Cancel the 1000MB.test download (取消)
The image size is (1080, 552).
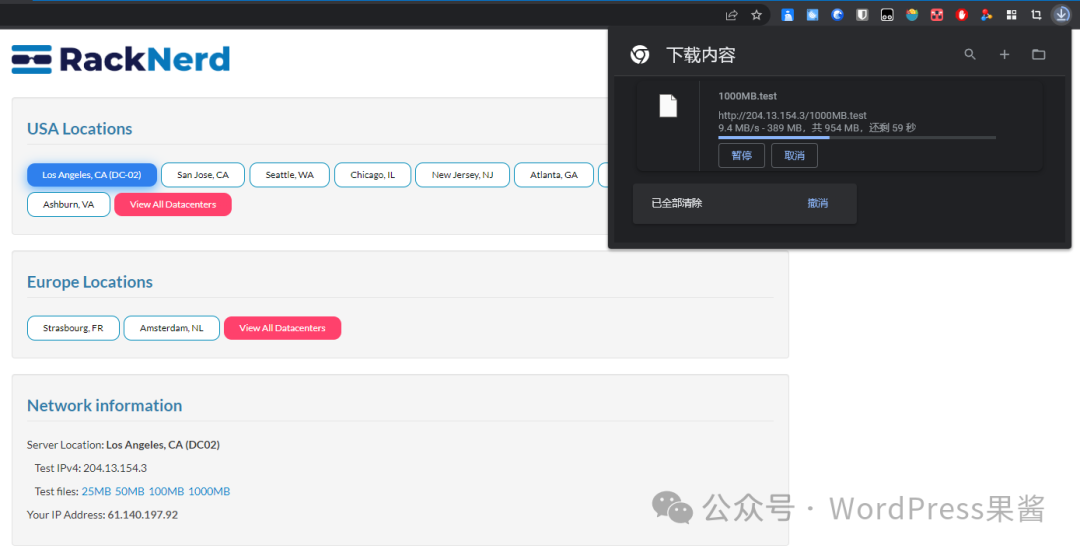[794, 156]
